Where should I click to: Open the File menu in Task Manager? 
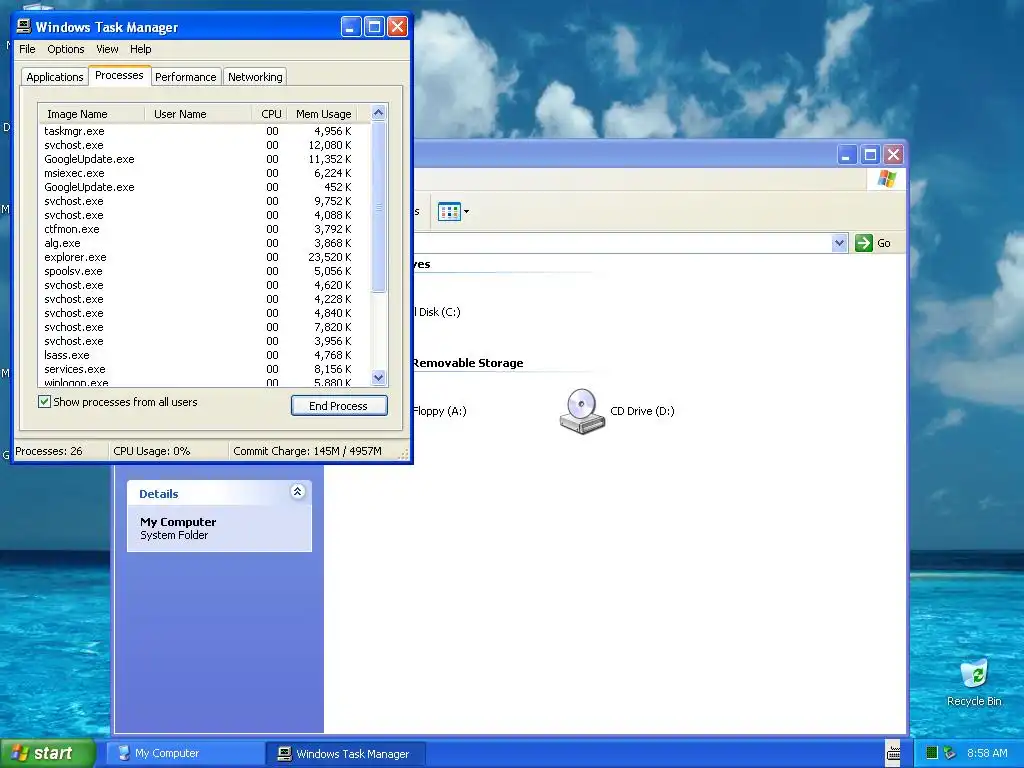click(x=27, y=49)
